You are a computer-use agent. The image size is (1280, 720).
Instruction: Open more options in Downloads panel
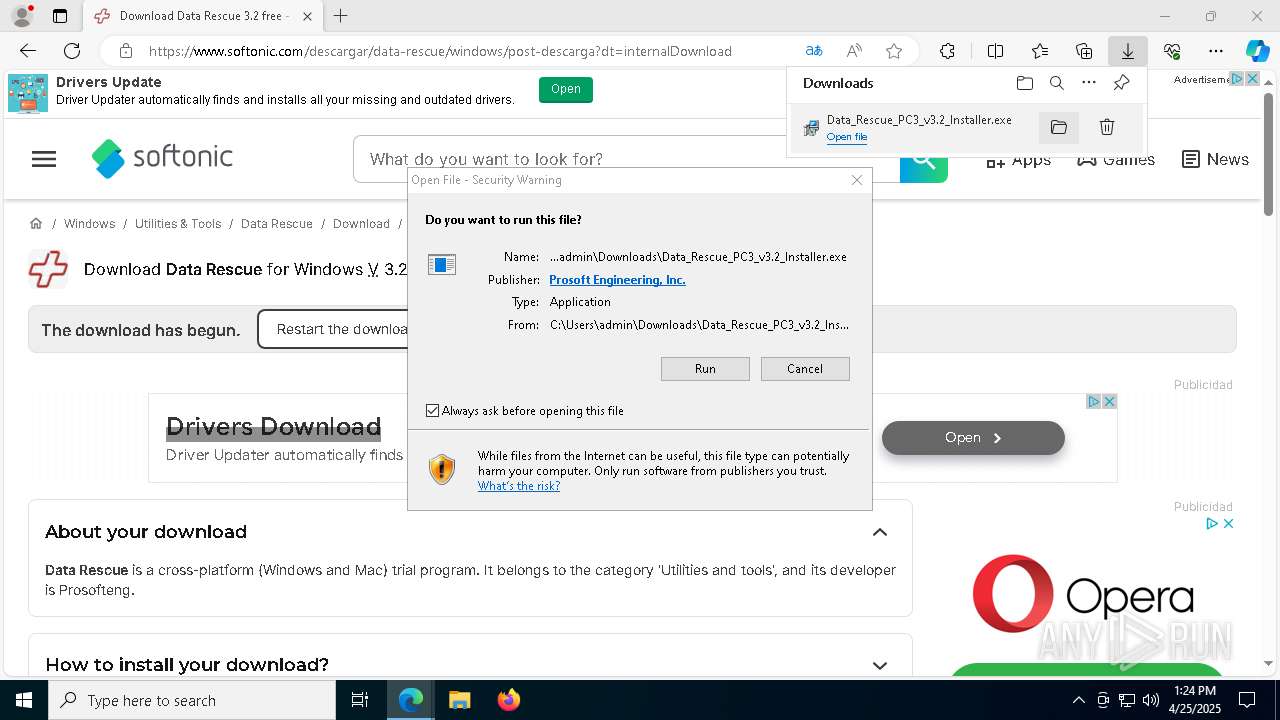tap(1089, 83)
